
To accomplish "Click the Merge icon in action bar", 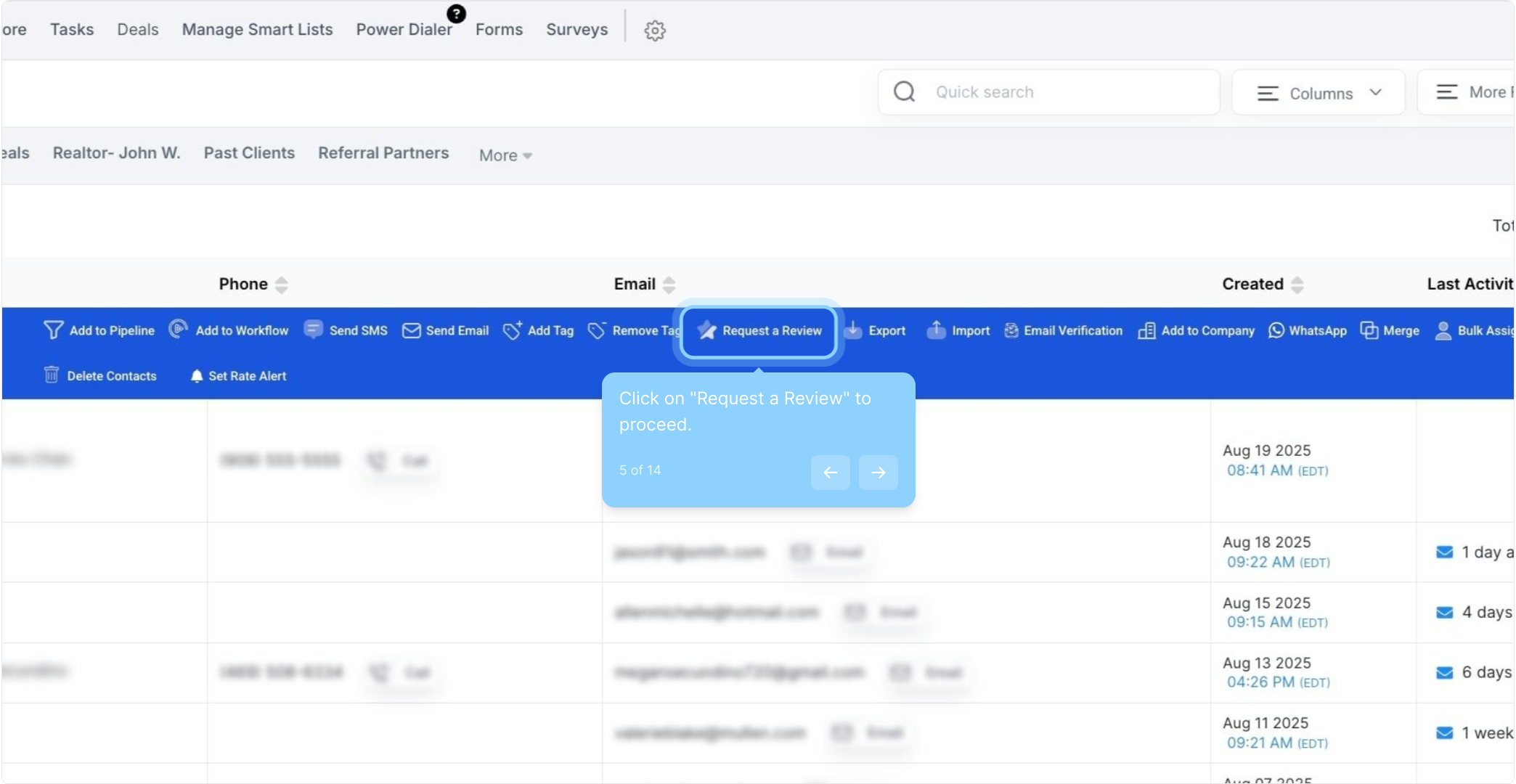I will pos(1369,330).
